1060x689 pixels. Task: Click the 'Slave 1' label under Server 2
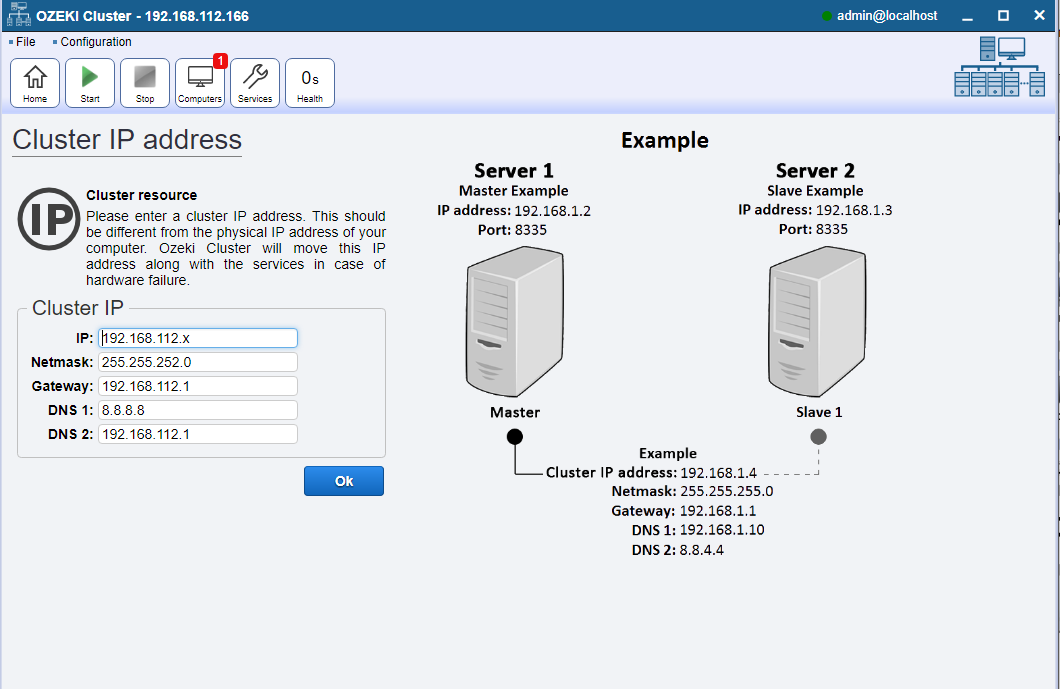819,412
